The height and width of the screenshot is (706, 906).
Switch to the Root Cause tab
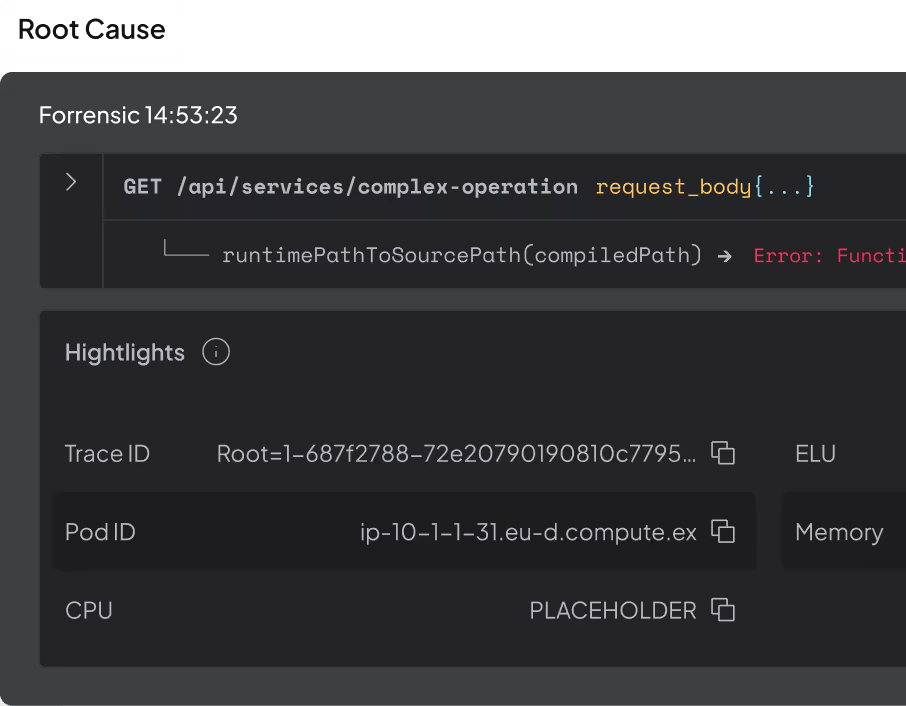(92, 29)
